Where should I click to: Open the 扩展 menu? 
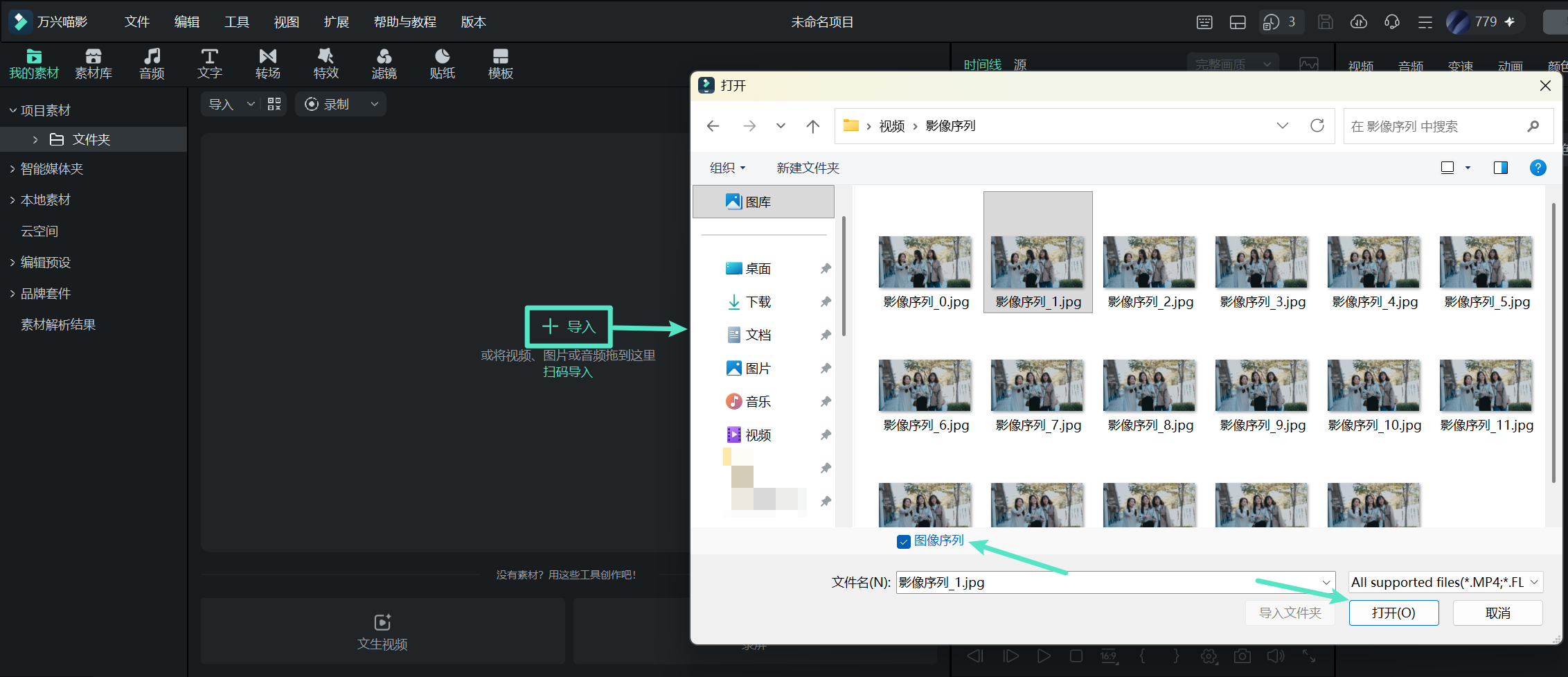(337, 22)
